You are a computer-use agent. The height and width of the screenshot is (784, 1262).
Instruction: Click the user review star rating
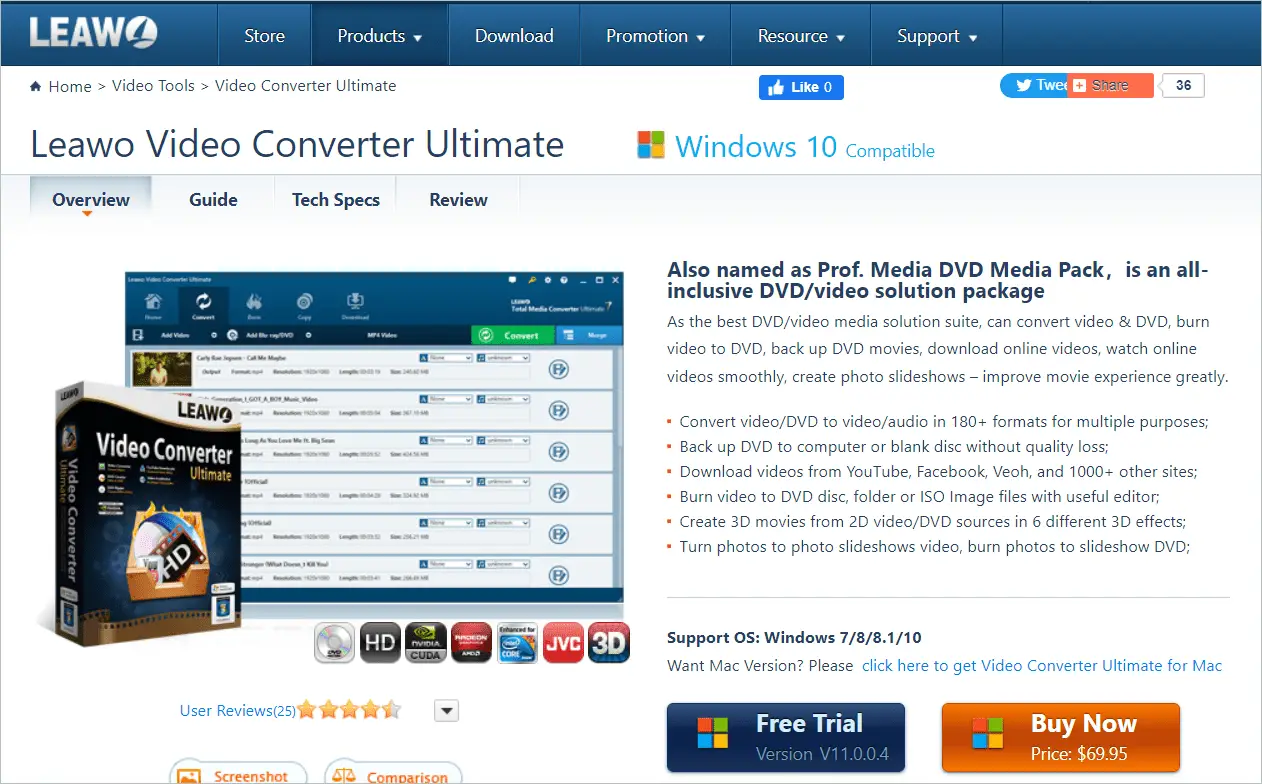(349, 710)
